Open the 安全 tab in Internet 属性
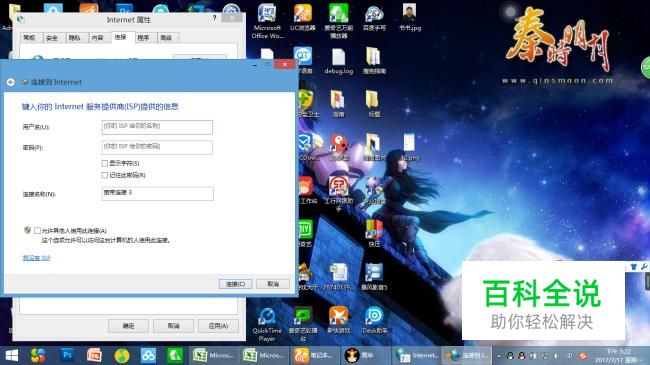Screen dimensions: 650x365 coord(52,38)
